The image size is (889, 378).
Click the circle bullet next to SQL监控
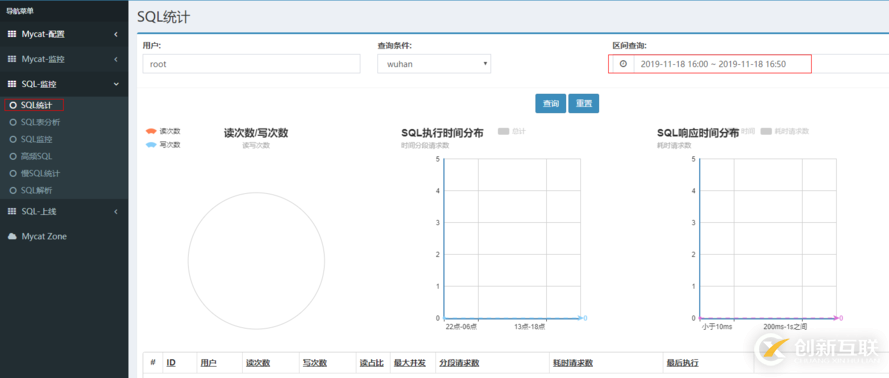tap(13, 139)
